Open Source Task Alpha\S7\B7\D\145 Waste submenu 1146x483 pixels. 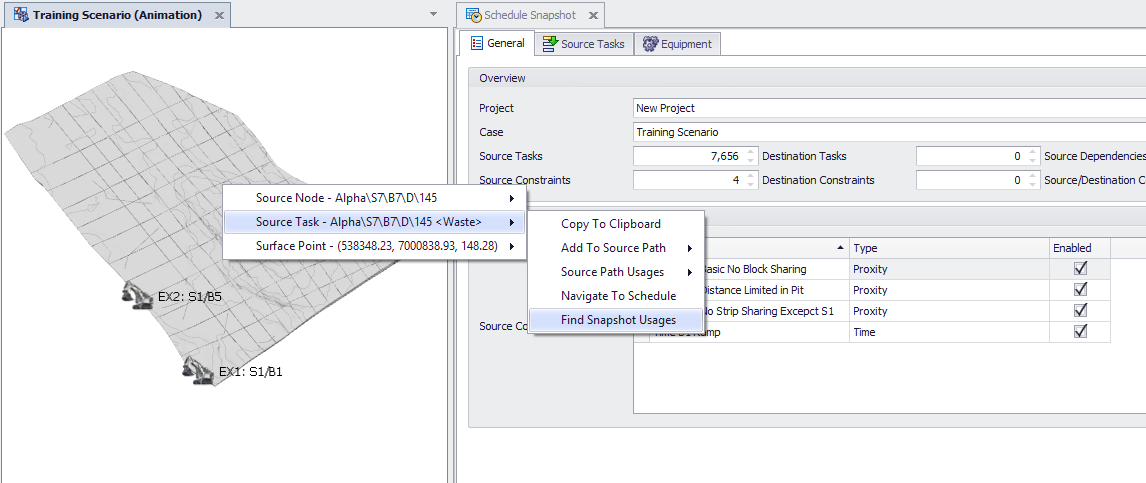(x=374, y=222)
